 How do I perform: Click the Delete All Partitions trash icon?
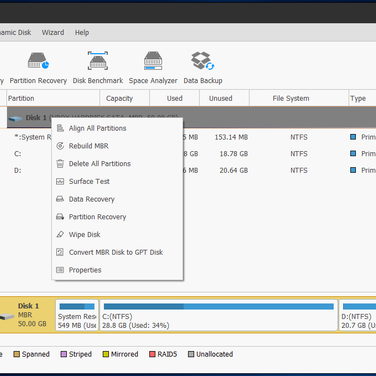[x=60, y=163]
